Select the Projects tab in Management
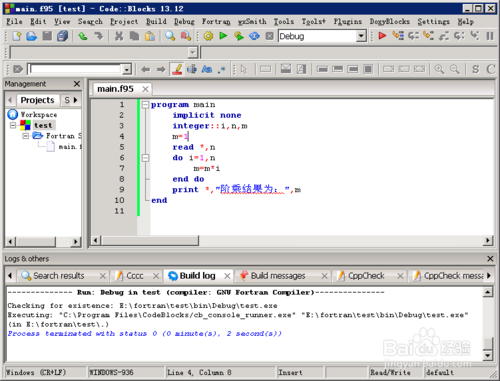Viewport: 500px width, 381px height. pos(37,100)
